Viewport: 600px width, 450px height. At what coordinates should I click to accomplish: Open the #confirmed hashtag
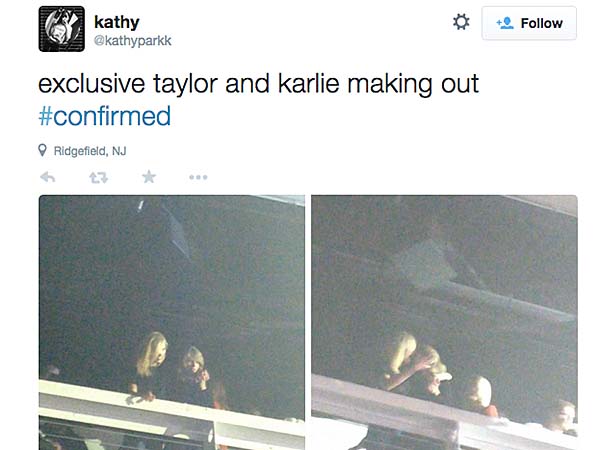(x=104, y=116)
